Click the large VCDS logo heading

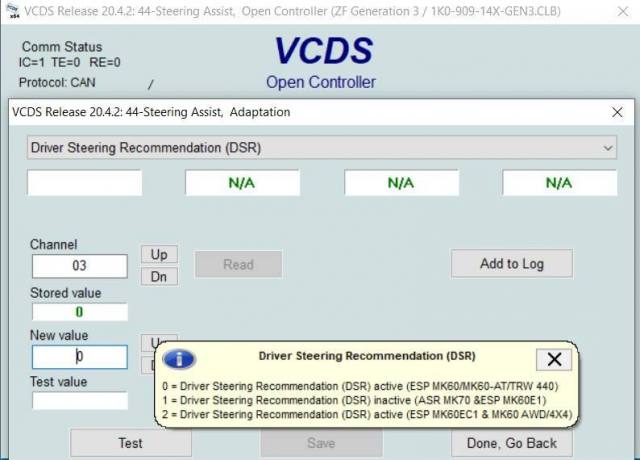[322, 51]
